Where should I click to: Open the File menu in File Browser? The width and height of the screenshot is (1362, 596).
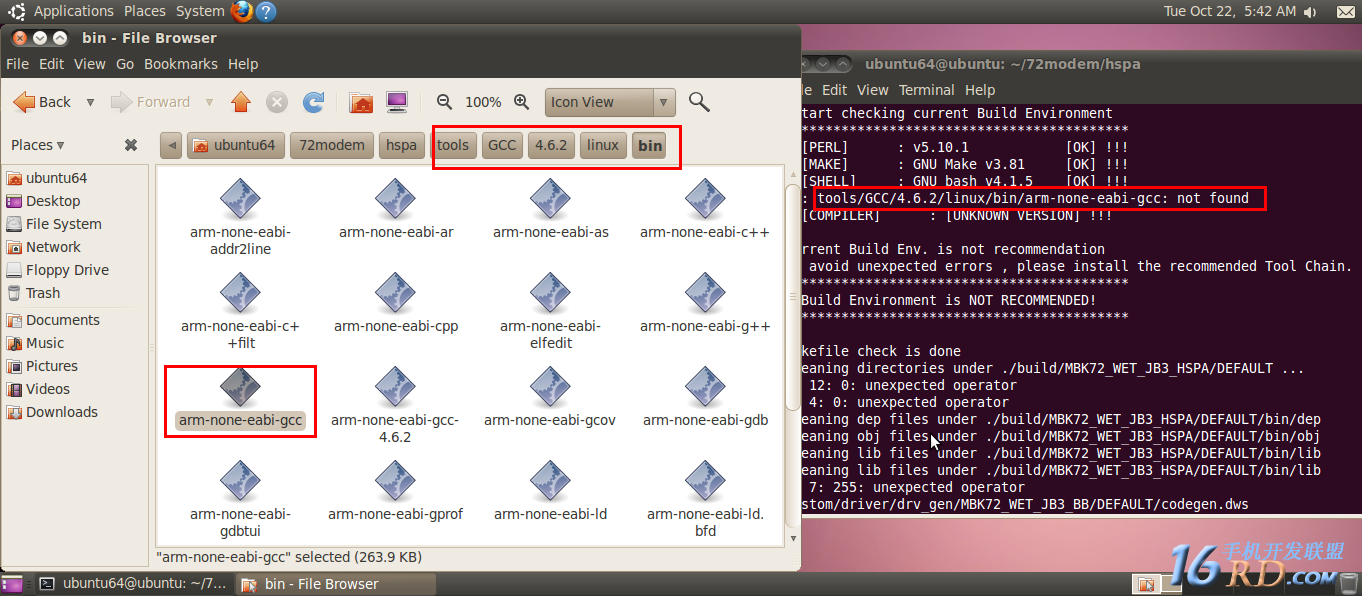tap(17, 64)
